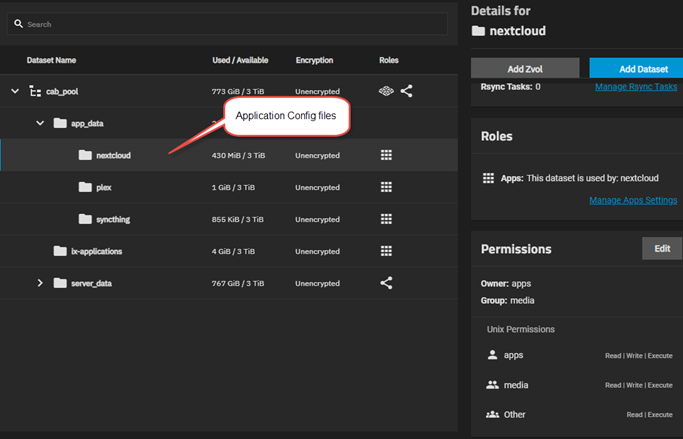
Task: Click the Other users permissions icon
Action: click(x=493, y=415)
